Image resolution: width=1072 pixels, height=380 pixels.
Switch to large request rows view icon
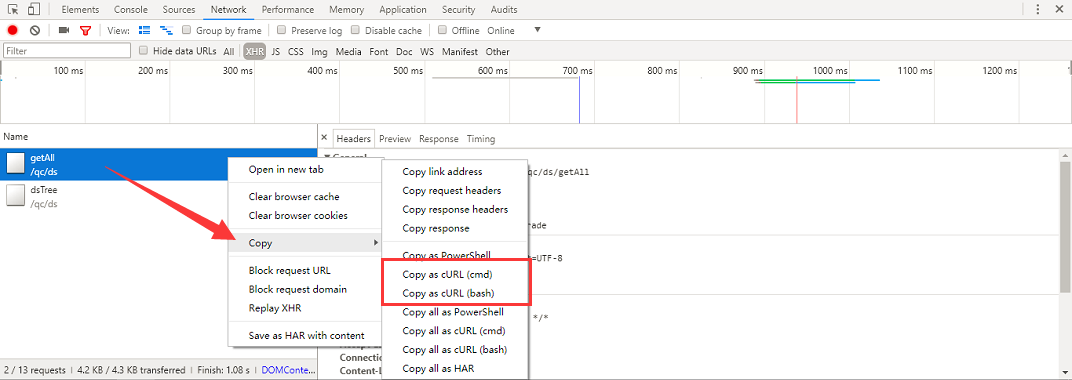pos(144,31)
